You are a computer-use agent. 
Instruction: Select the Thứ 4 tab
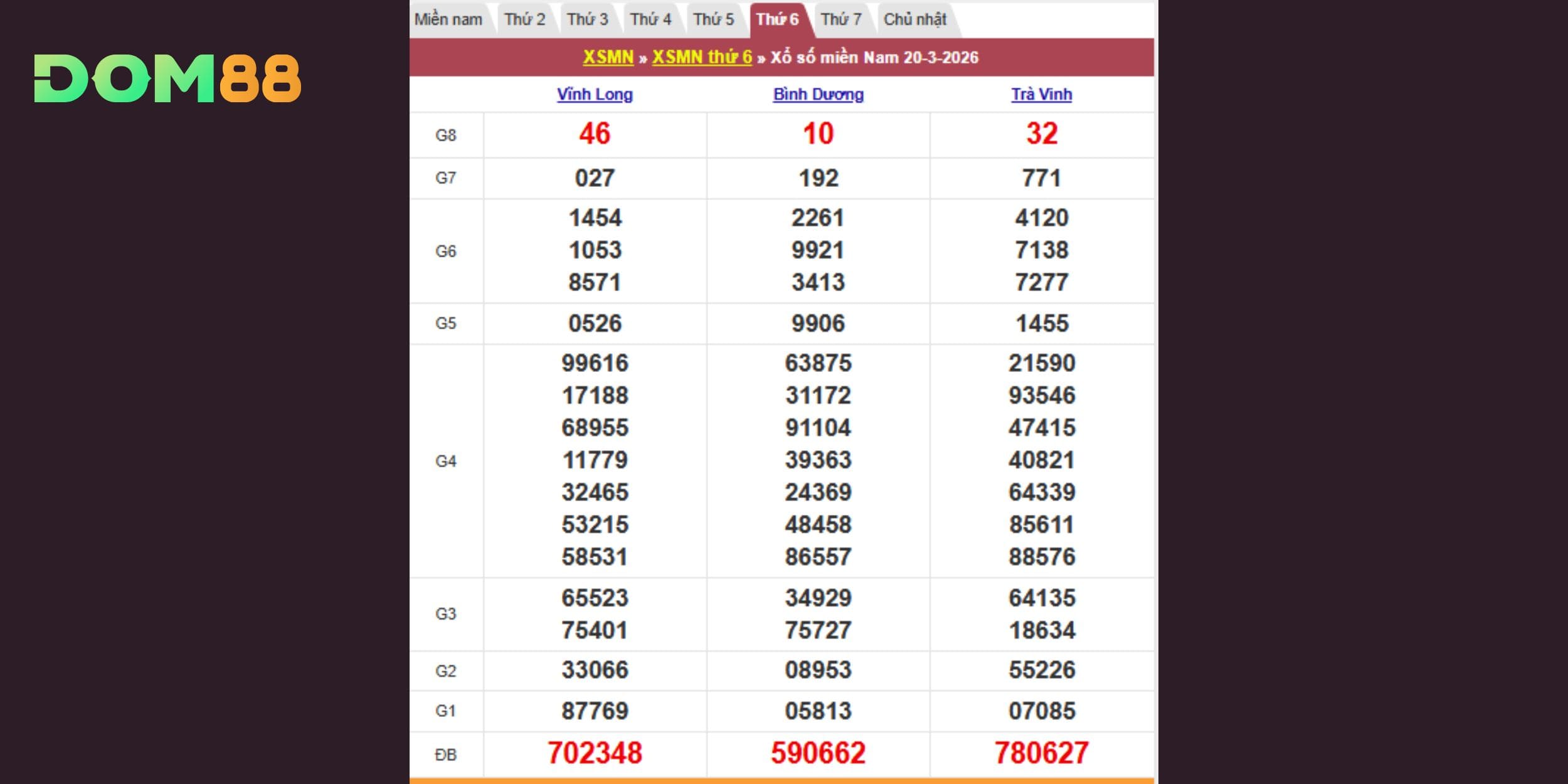pyautogui.click(x=650, y=19)
